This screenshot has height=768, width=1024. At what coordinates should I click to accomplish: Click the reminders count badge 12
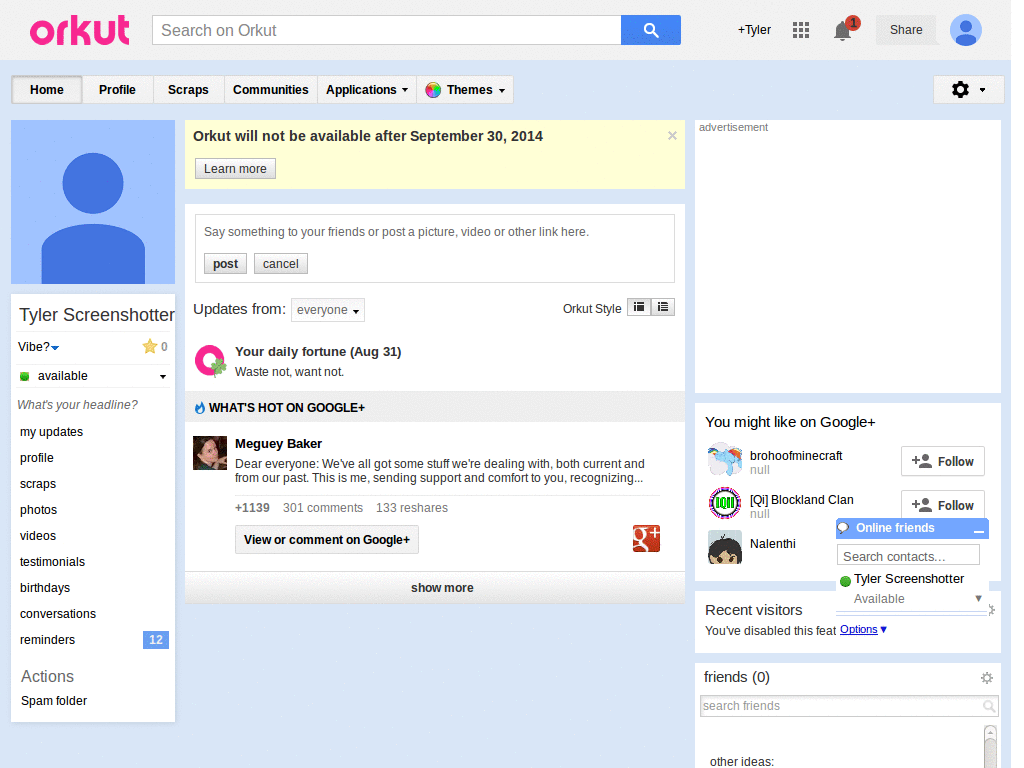155,640
